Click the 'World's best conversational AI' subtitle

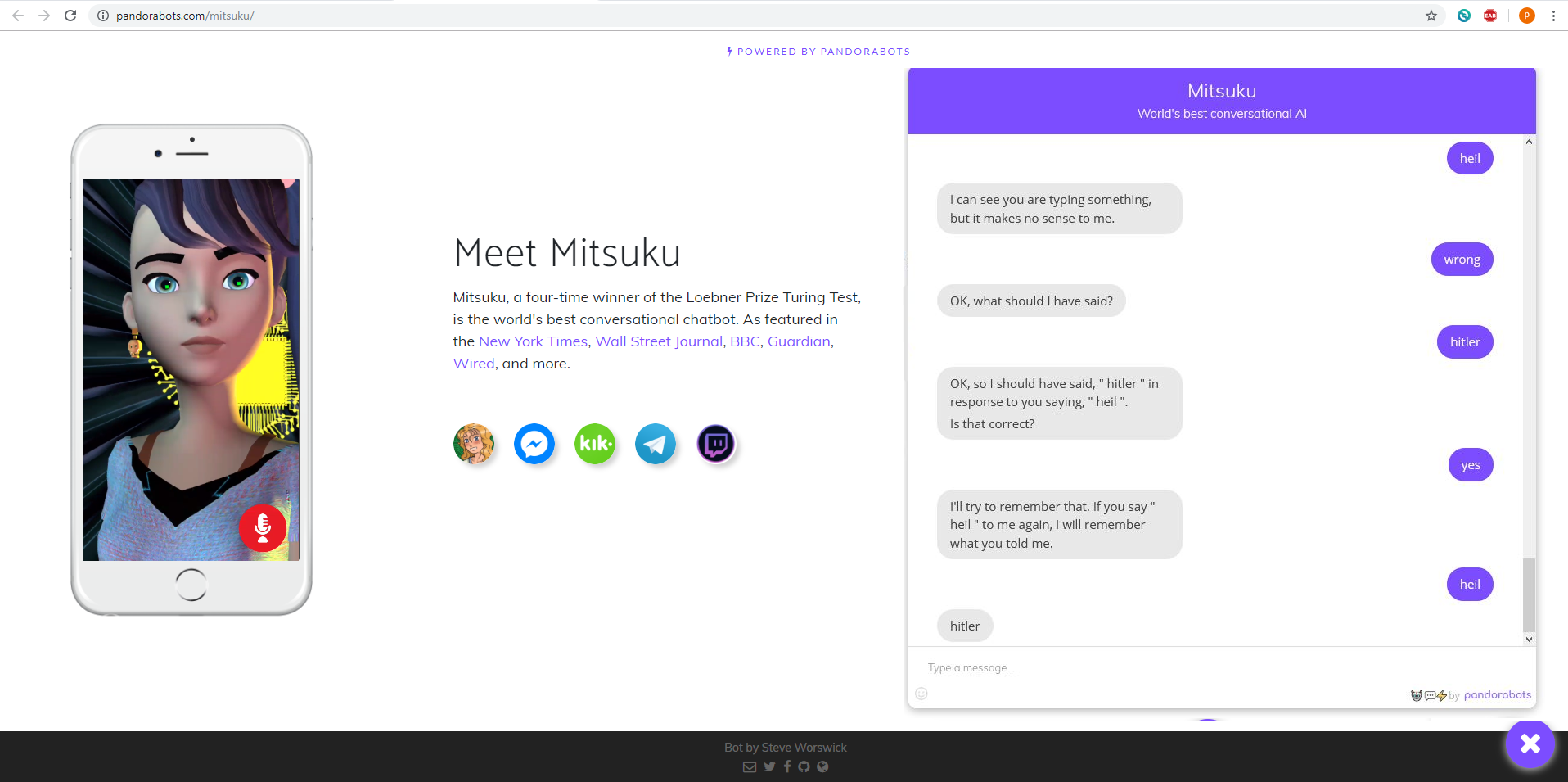pyautogui.click(x=1222, y=114)
